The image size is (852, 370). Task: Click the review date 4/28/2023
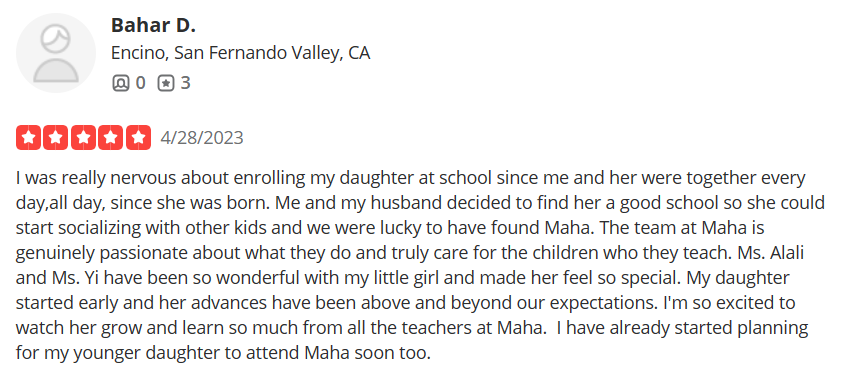(202, 138)
